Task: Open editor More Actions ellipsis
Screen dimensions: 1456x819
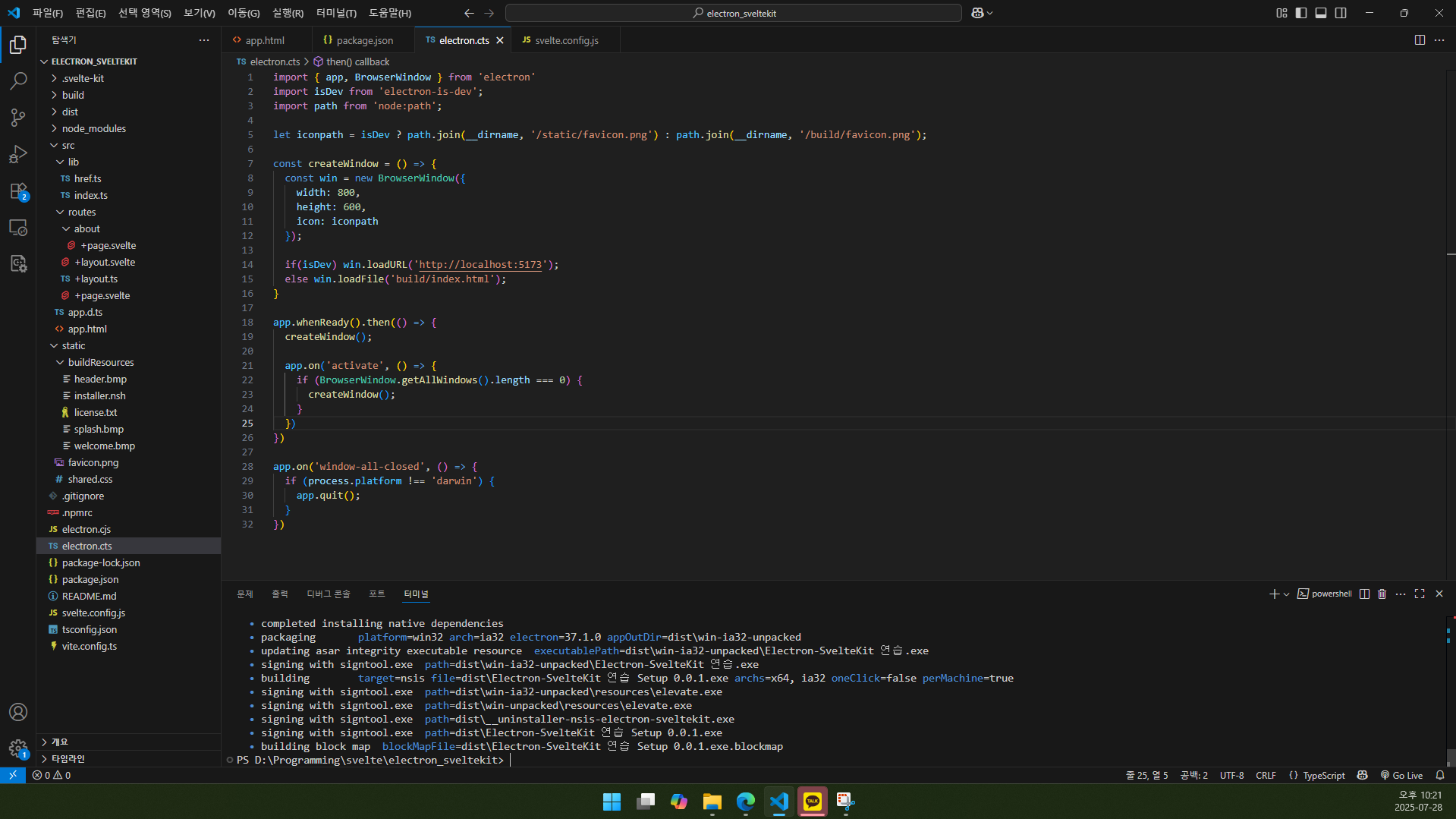Action: tap(1439, 40)
